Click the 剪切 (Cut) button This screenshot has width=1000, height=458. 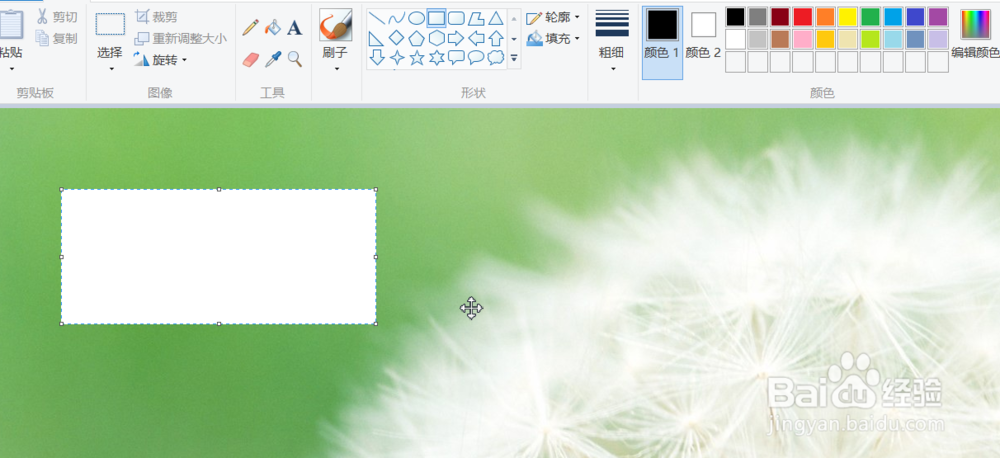tap(57, 17)
